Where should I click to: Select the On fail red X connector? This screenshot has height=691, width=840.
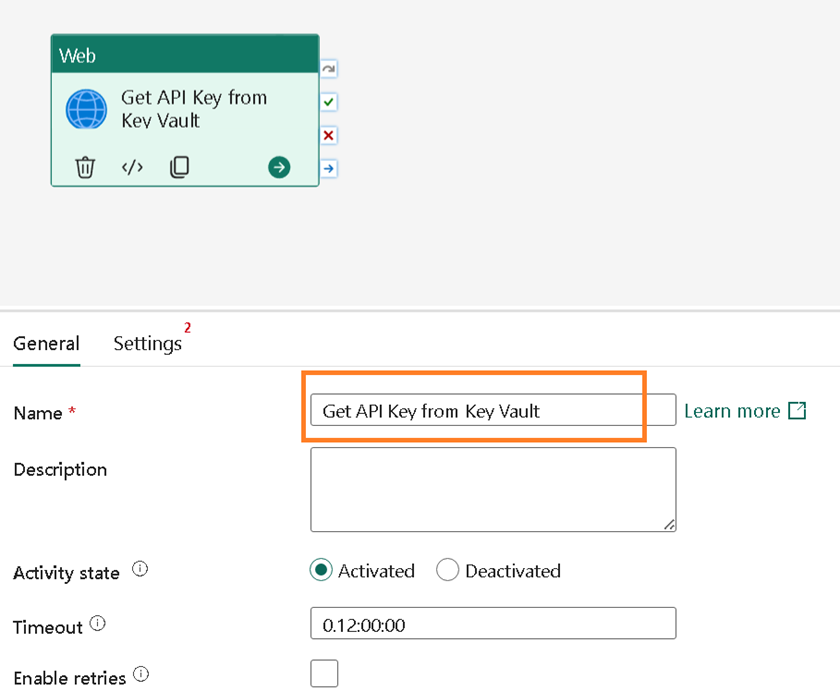pos(329,135)
